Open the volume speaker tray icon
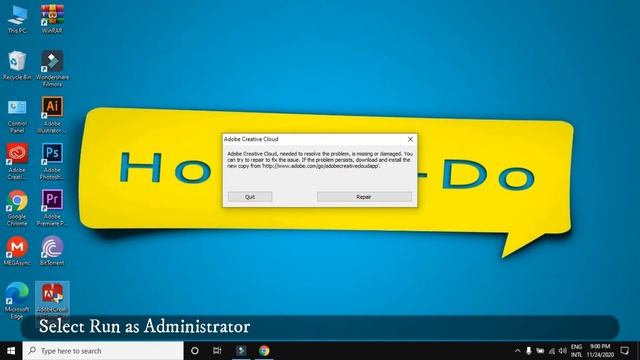640x360 pixels. pyautogui.click(x=563, y=351)
